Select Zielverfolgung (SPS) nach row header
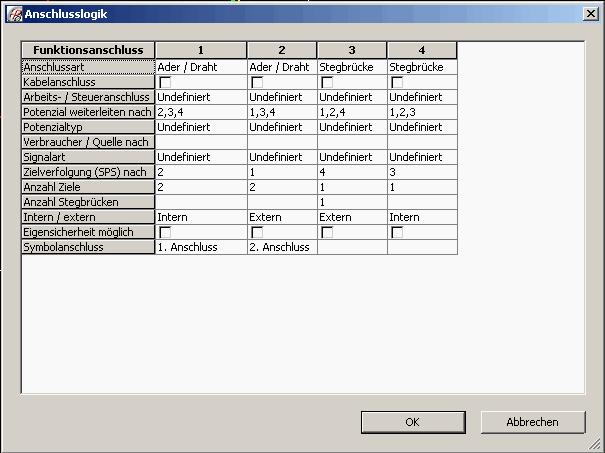The image size is (605, 453). tap(88, 172)
